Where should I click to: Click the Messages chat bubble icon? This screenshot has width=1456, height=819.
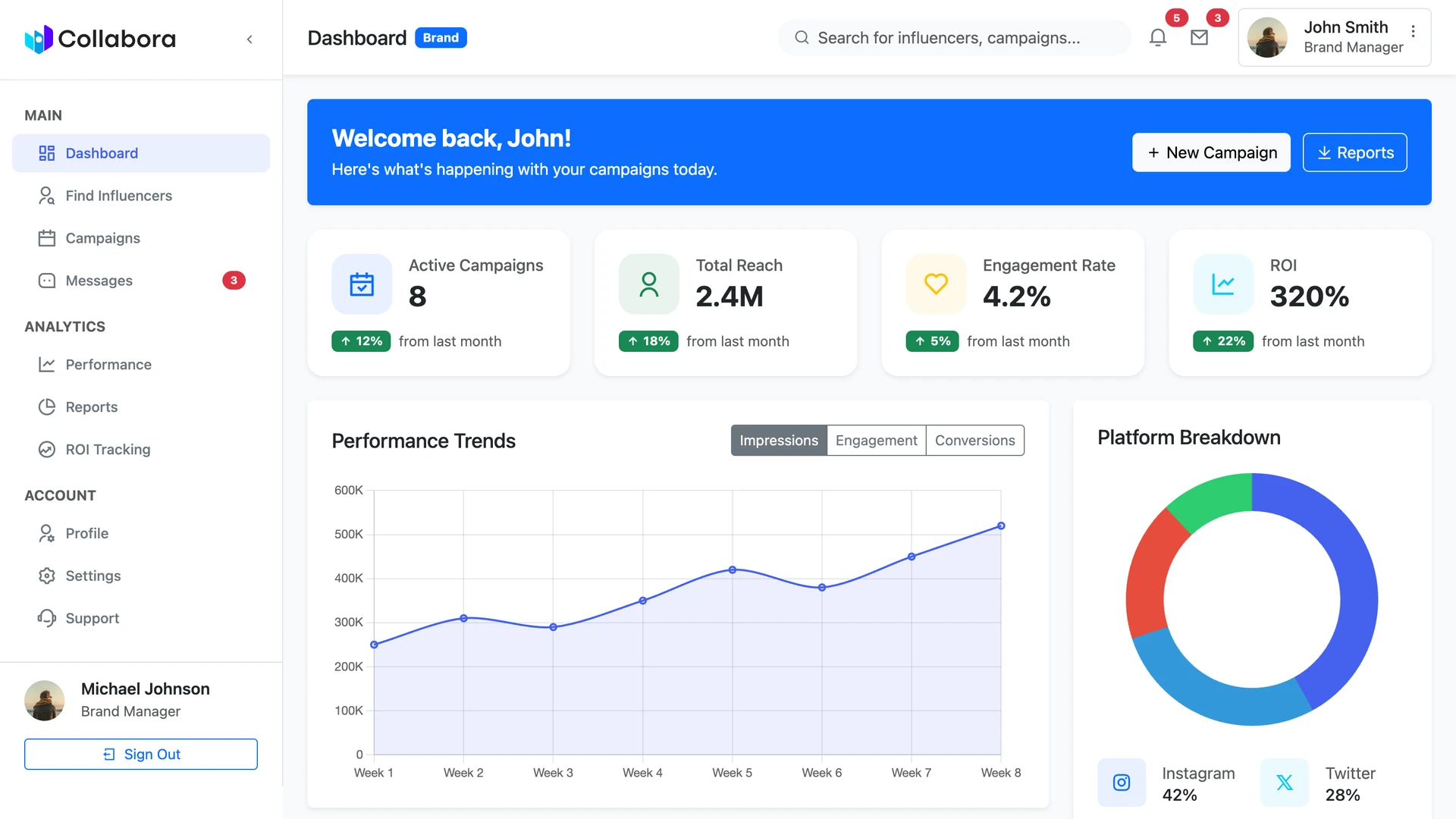pyautogui.click(x=47, y=281)
